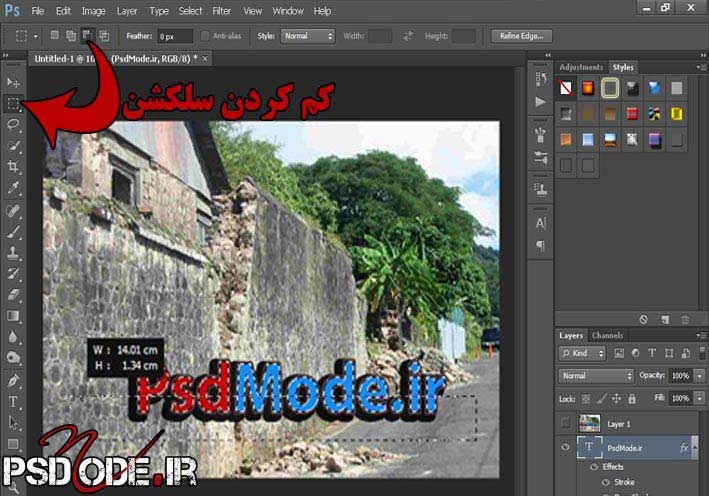
Task: Select the Blur tool
Action: [x=13, y=337]
